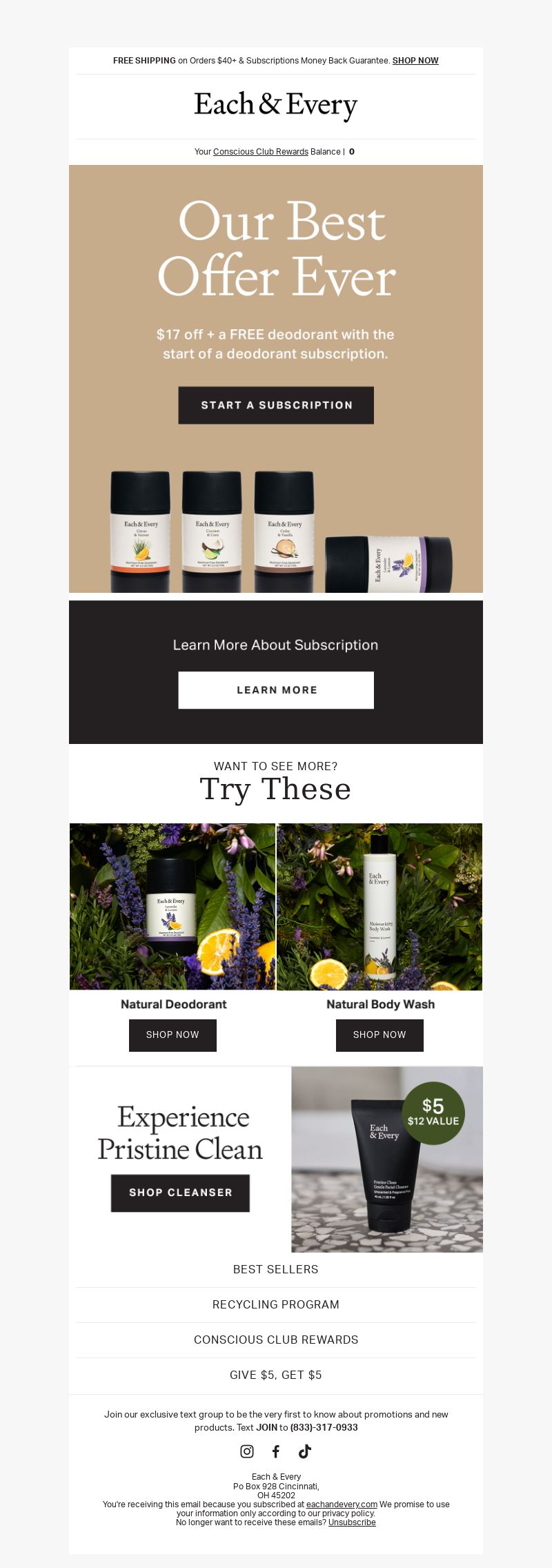Follow the SHOP NOW free shipping link
This screenshot has height=1568, width=552.
[x=415, y=61]
